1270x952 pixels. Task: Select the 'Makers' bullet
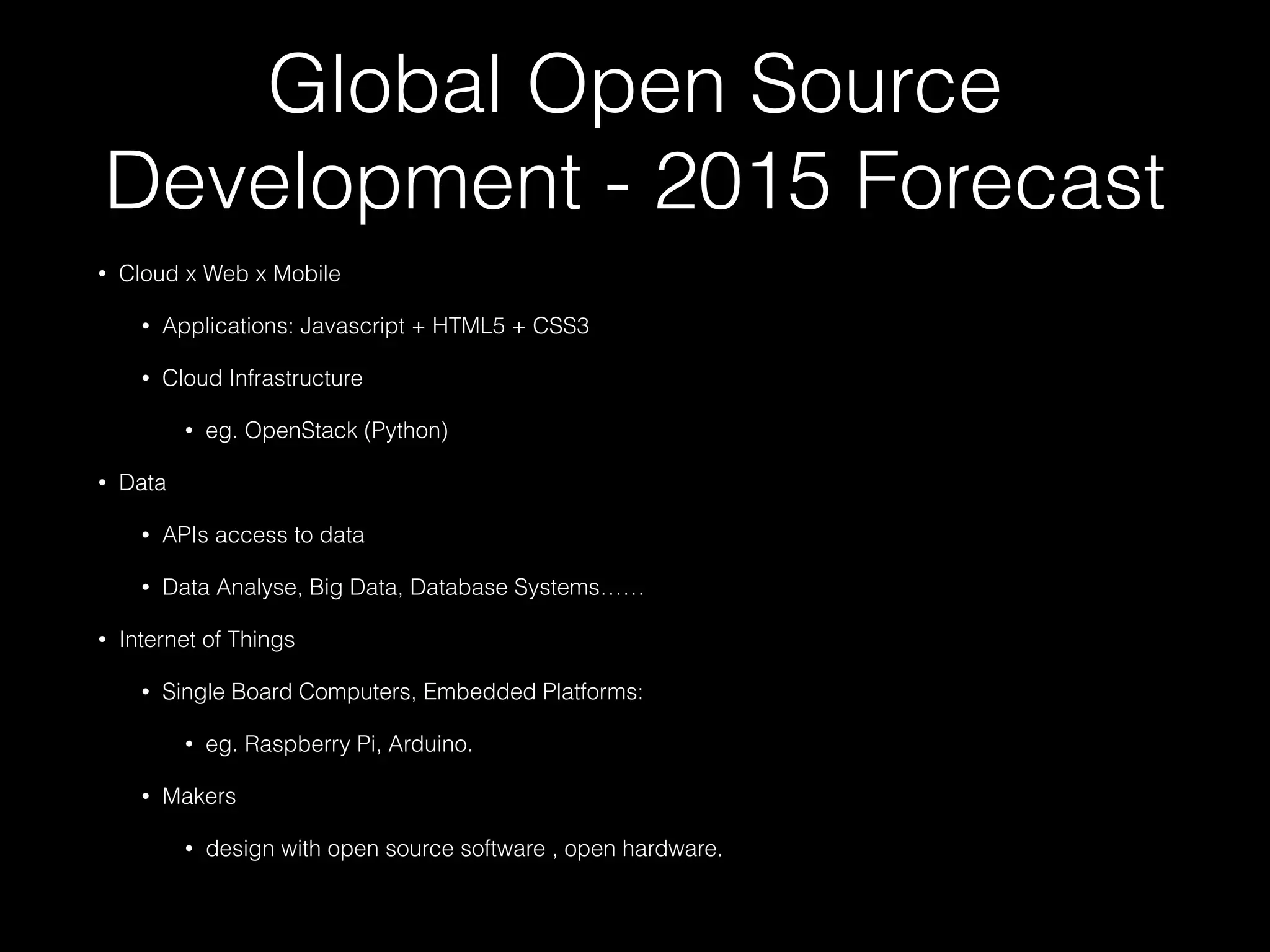tap(199, 796)
